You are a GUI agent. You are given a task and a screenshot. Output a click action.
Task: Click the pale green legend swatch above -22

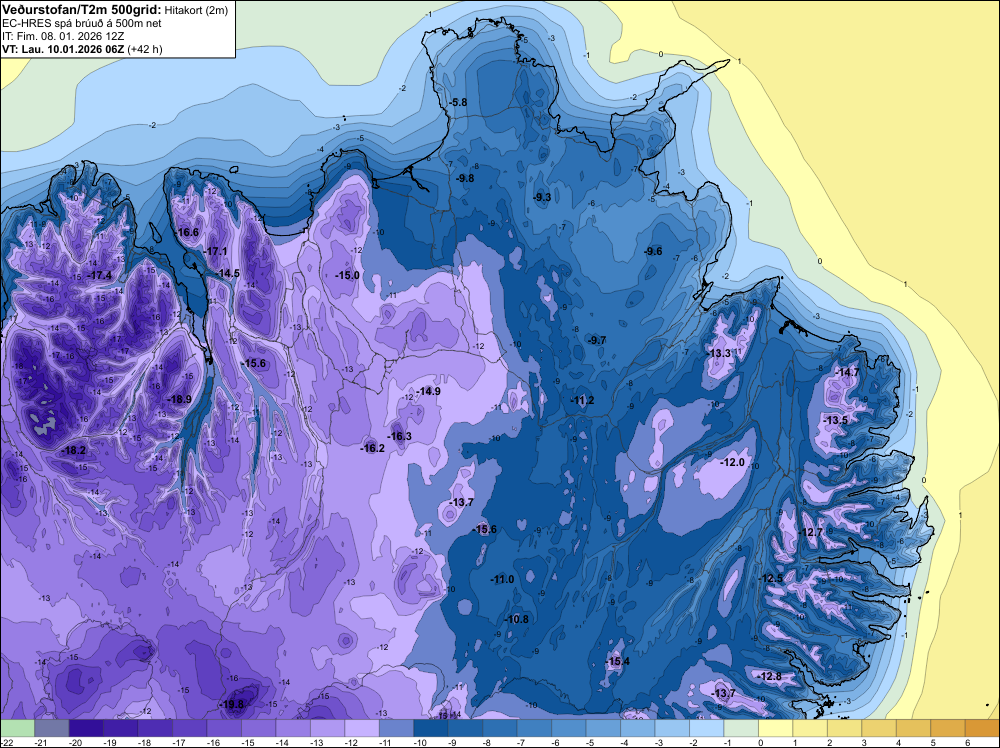[17, 728]
